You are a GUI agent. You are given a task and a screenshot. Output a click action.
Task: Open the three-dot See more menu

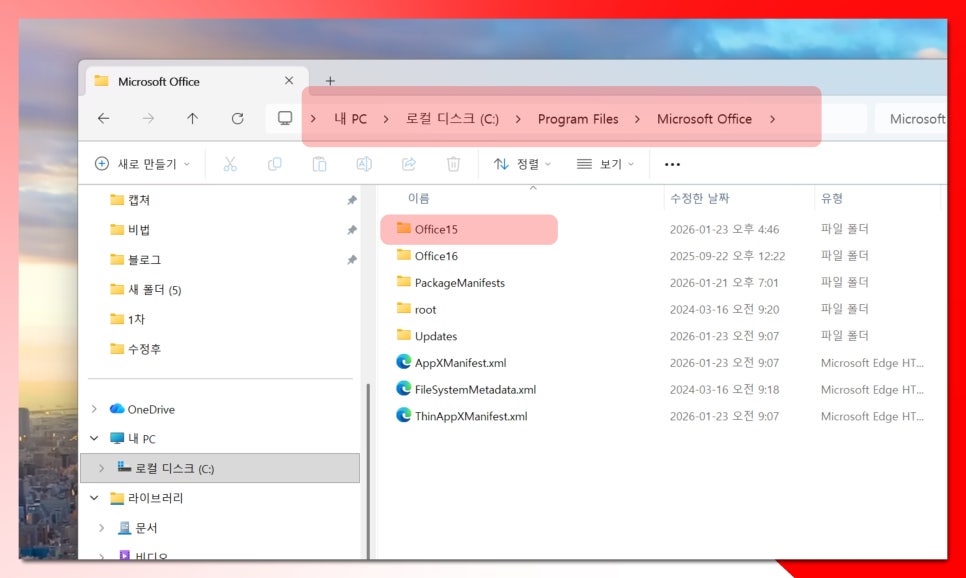672,165
